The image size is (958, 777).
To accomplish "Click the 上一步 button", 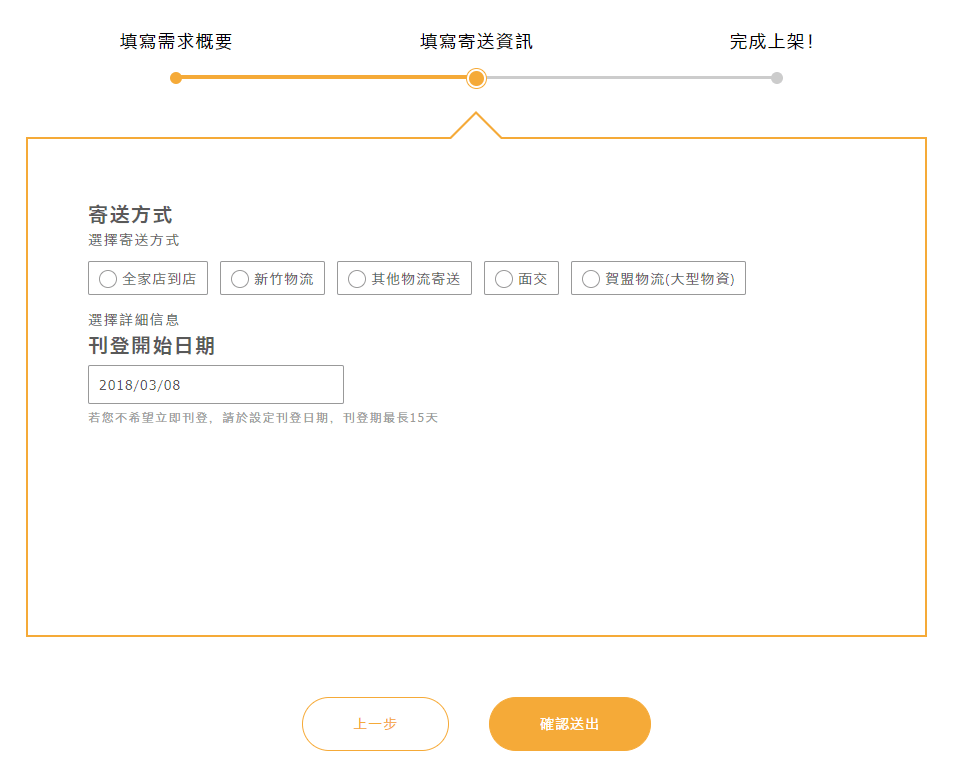I will click(375, 723).
